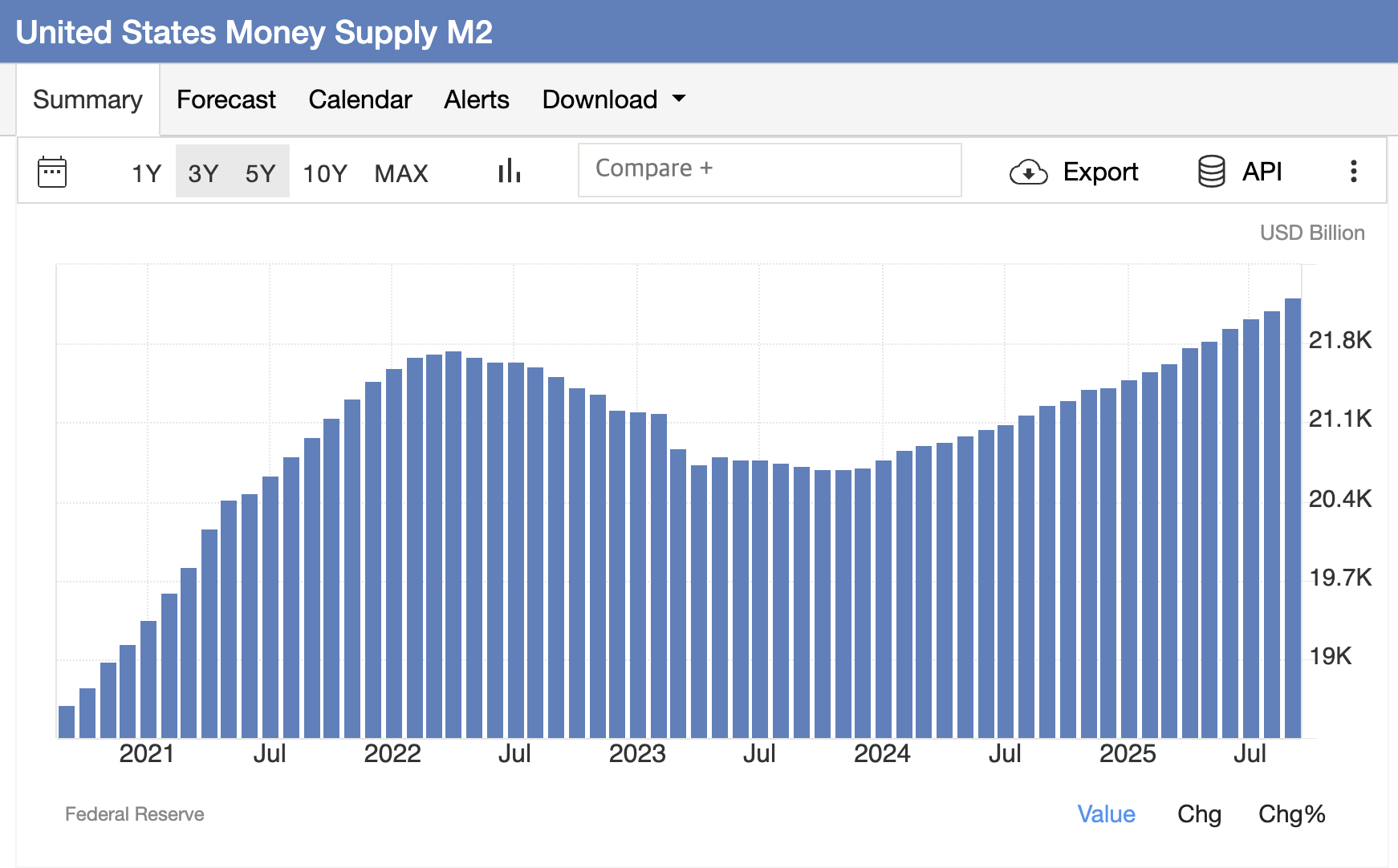Viewport: 1398px width, 868px height.
Task: Click the Download caret arrow
Action: [679, 99]
